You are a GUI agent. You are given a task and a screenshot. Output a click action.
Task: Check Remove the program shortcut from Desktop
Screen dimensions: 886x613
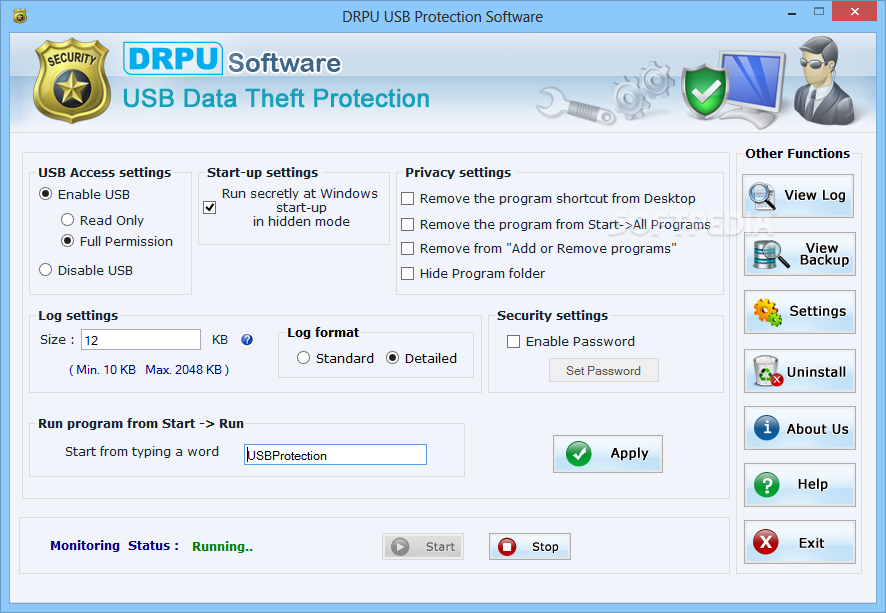pyautogui.click(x=407, y=198)
